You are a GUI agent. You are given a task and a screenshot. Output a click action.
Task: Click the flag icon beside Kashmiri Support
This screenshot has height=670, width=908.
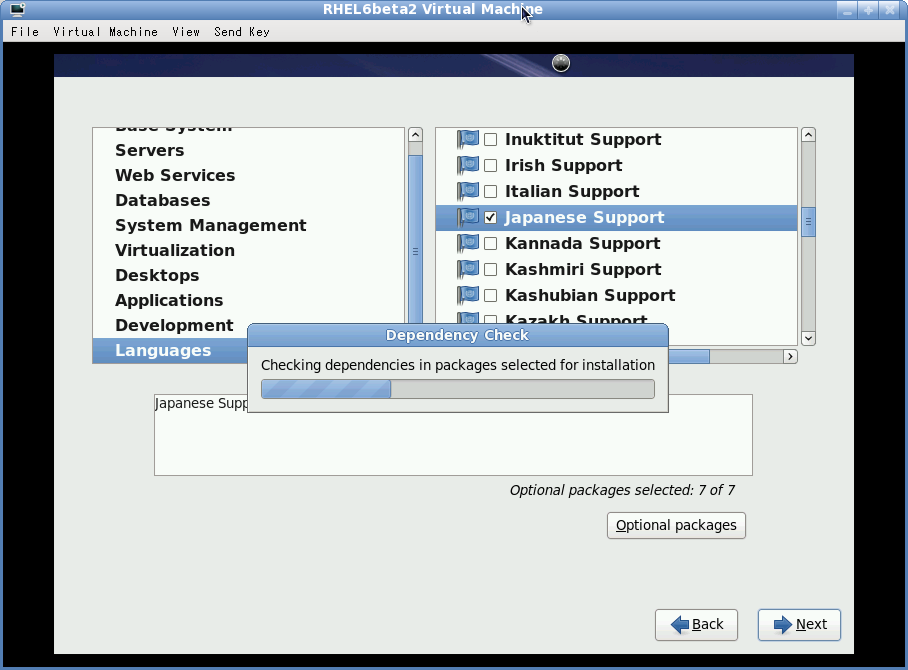pyautogui.click(x=468, y=270)
